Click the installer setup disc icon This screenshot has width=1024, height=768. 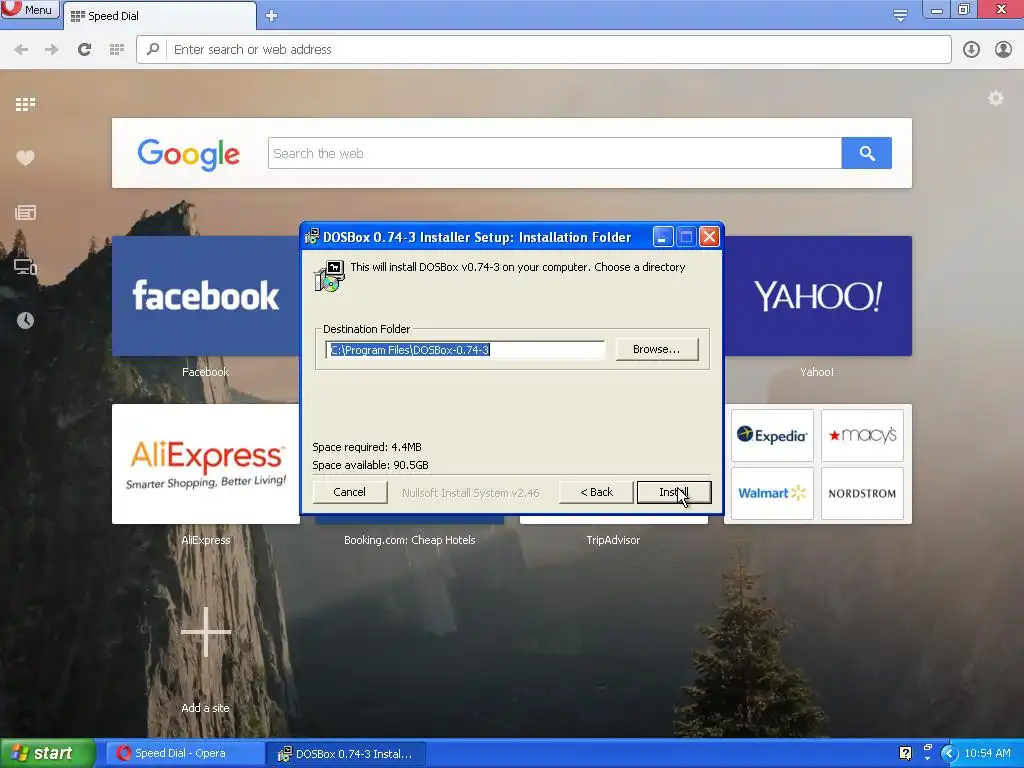point(330,276)
